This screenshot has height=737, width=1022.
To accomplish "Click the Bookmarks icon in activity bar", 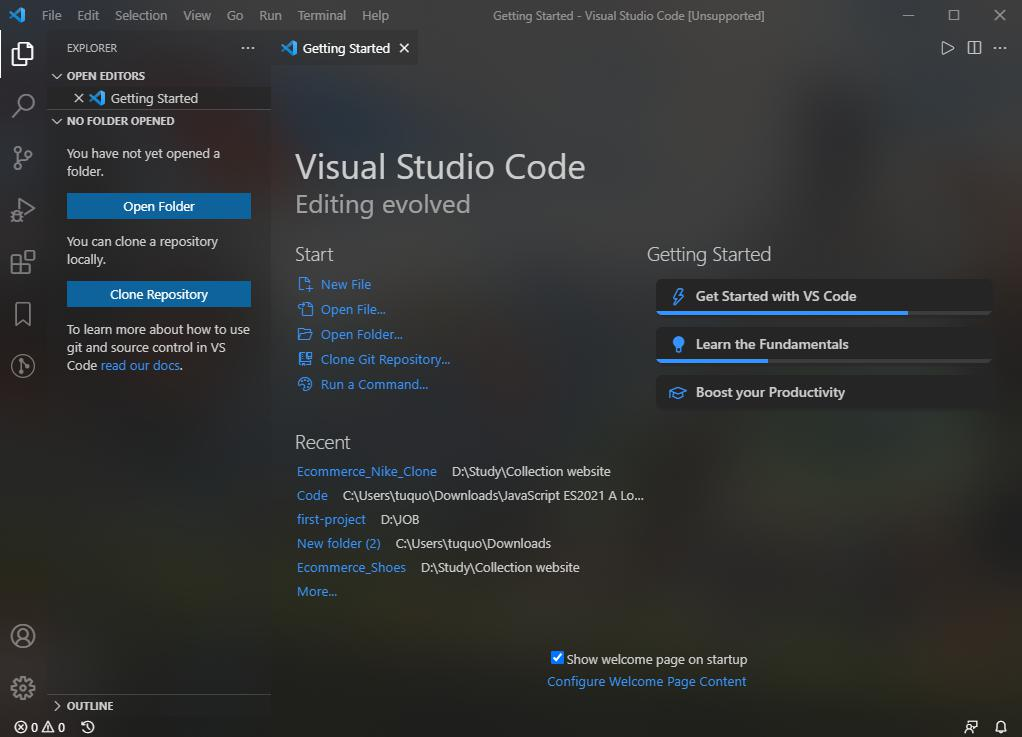I will [22, 314].
